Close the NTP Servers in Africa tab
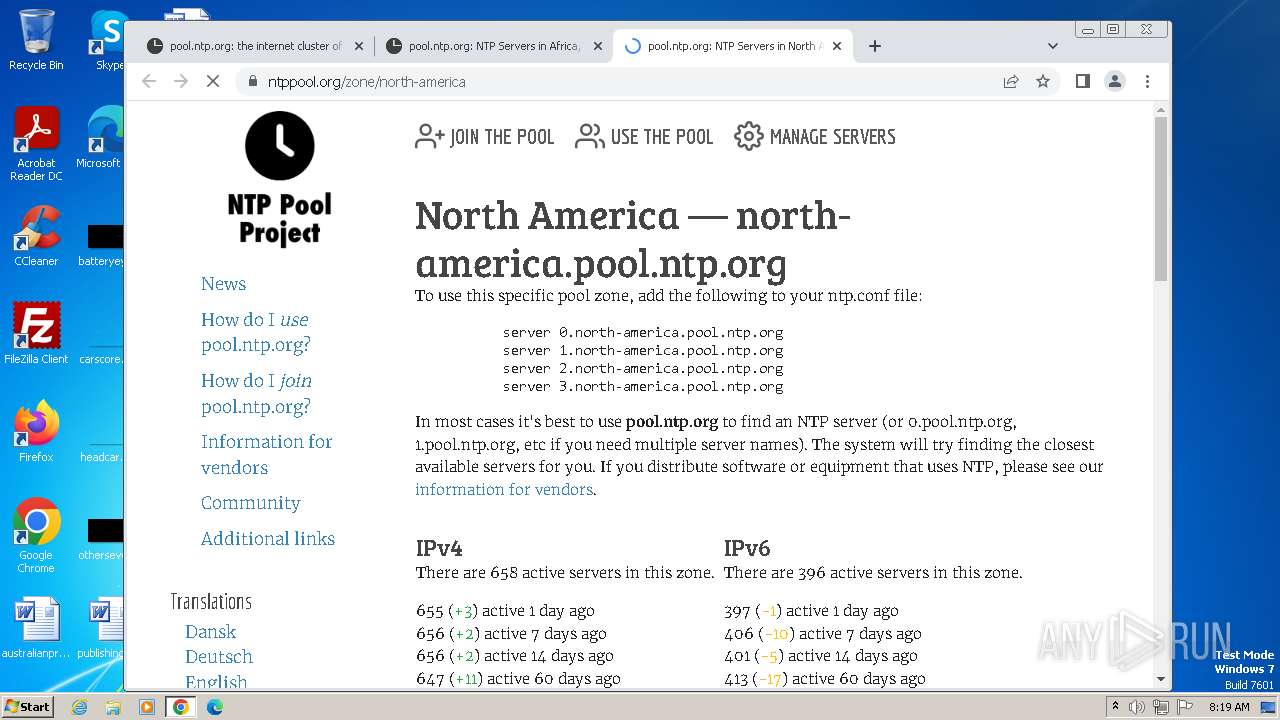This screenshot has width=1280, height=720. click(598, 46)
